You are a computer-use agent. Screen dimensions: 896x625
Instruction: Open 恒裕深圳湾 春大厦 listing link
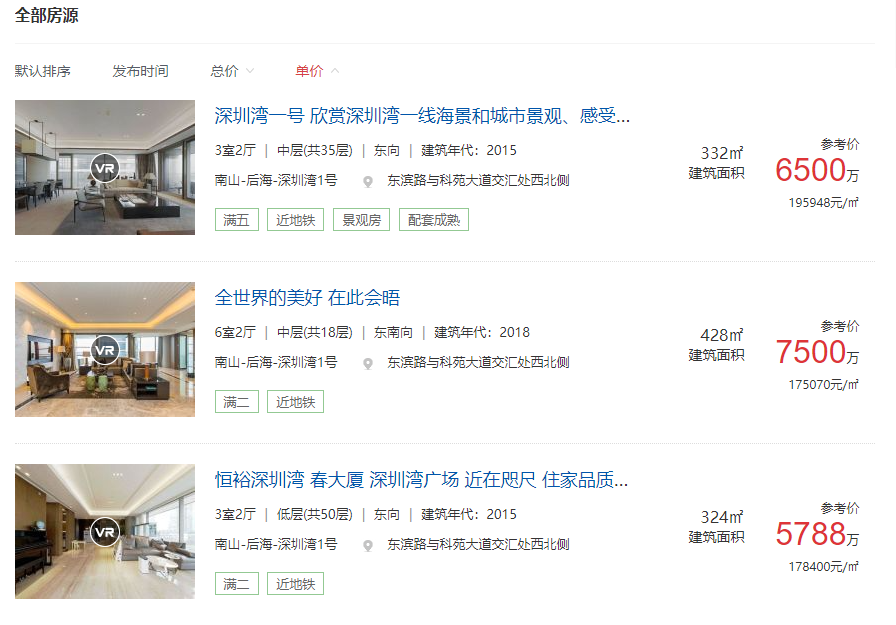click(422, 480)
